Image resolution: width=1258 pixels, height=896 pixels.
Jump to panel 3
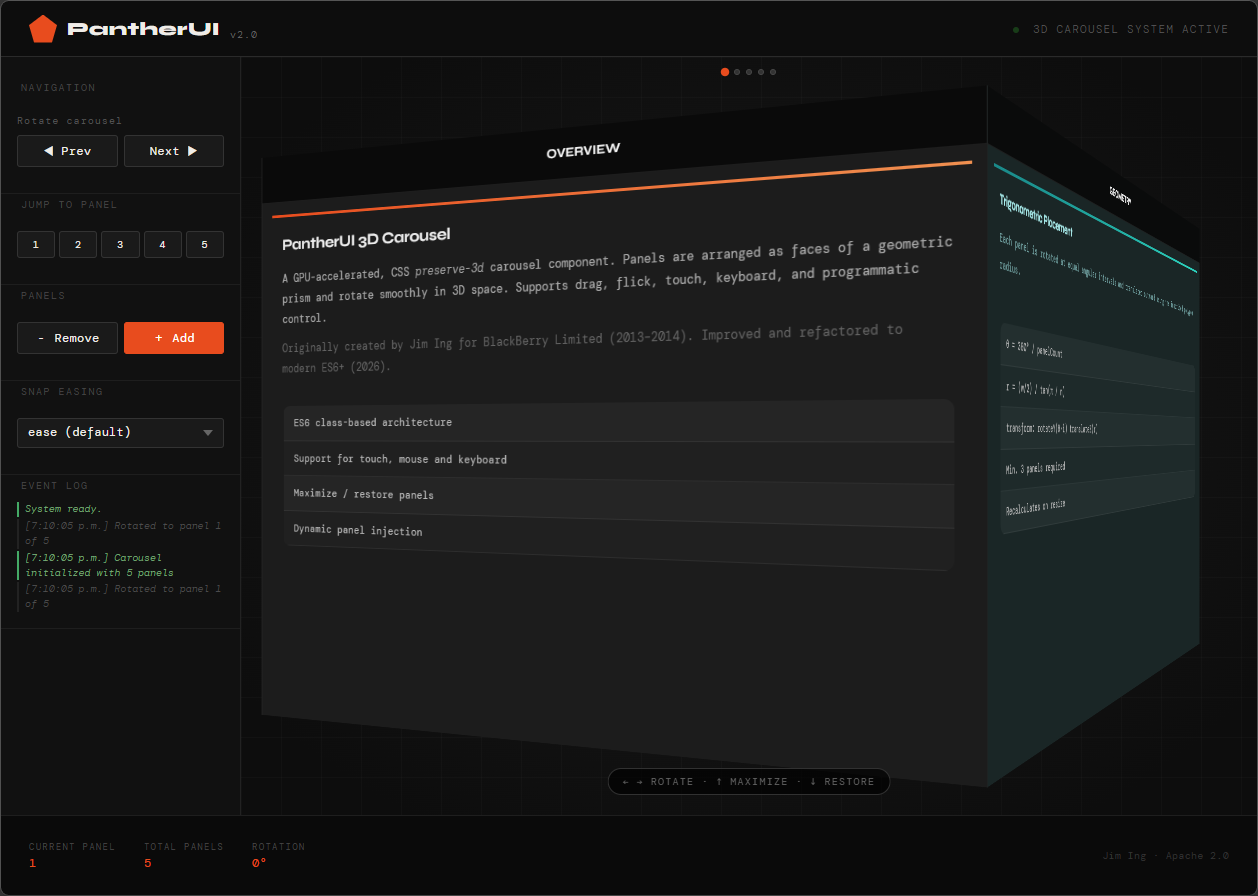[120, 244]
